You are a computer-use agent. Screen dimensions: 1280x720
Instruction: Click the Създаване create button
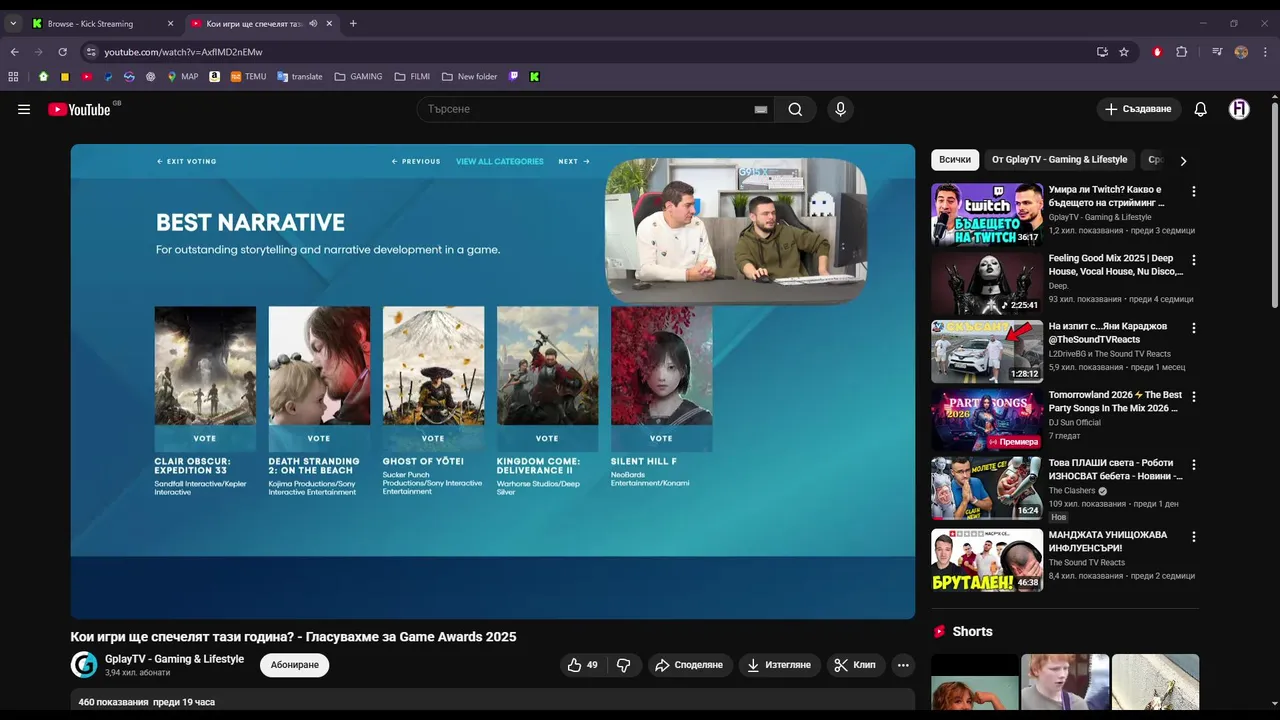(1139, 109)
